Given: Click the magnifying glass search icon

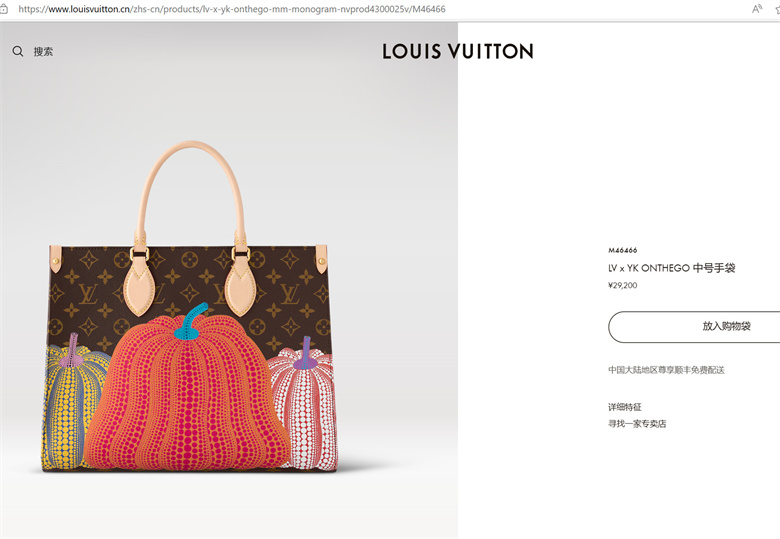Looking at the screenshot, I should [x=18, y=51].
